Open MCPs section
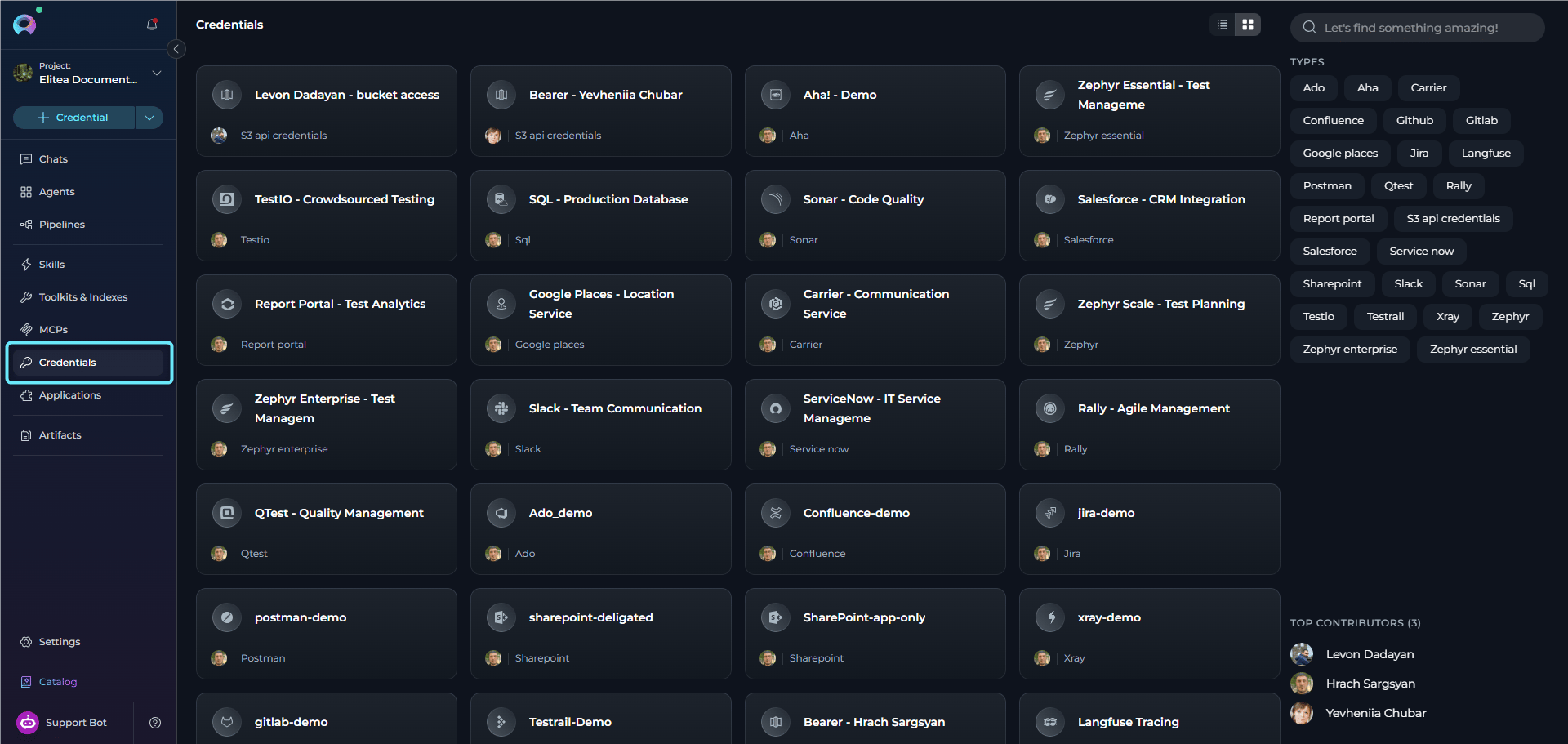The height and width of the screenshot is (744, 1568). tap(88, 330)
